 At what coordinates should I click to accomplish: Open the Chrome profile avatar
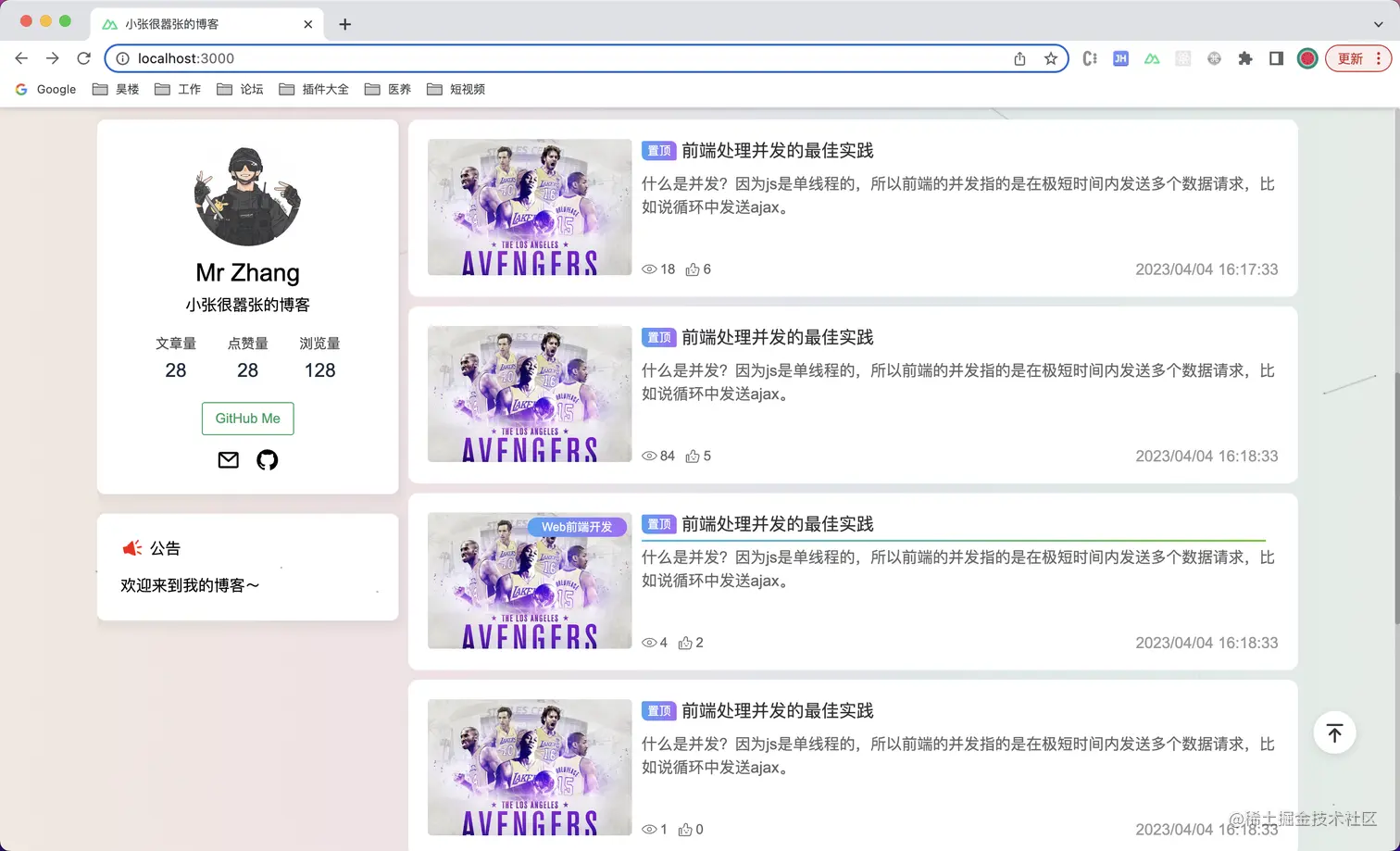point(1307,58)
